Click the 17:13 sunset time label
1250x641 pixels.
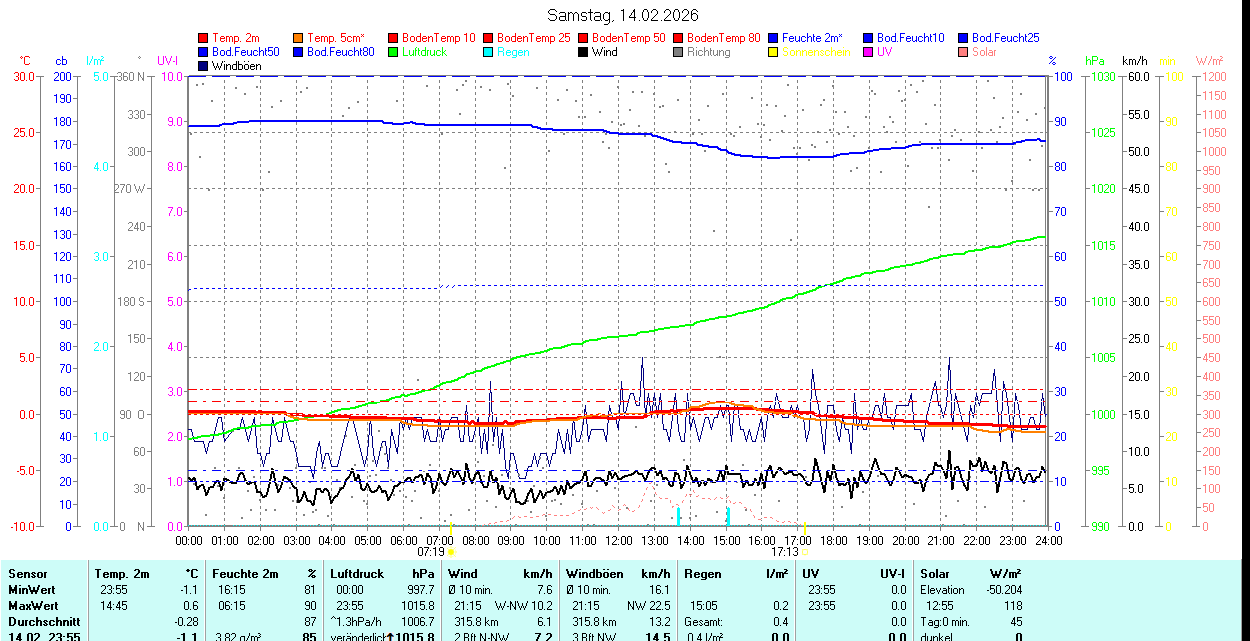[784, 551]
